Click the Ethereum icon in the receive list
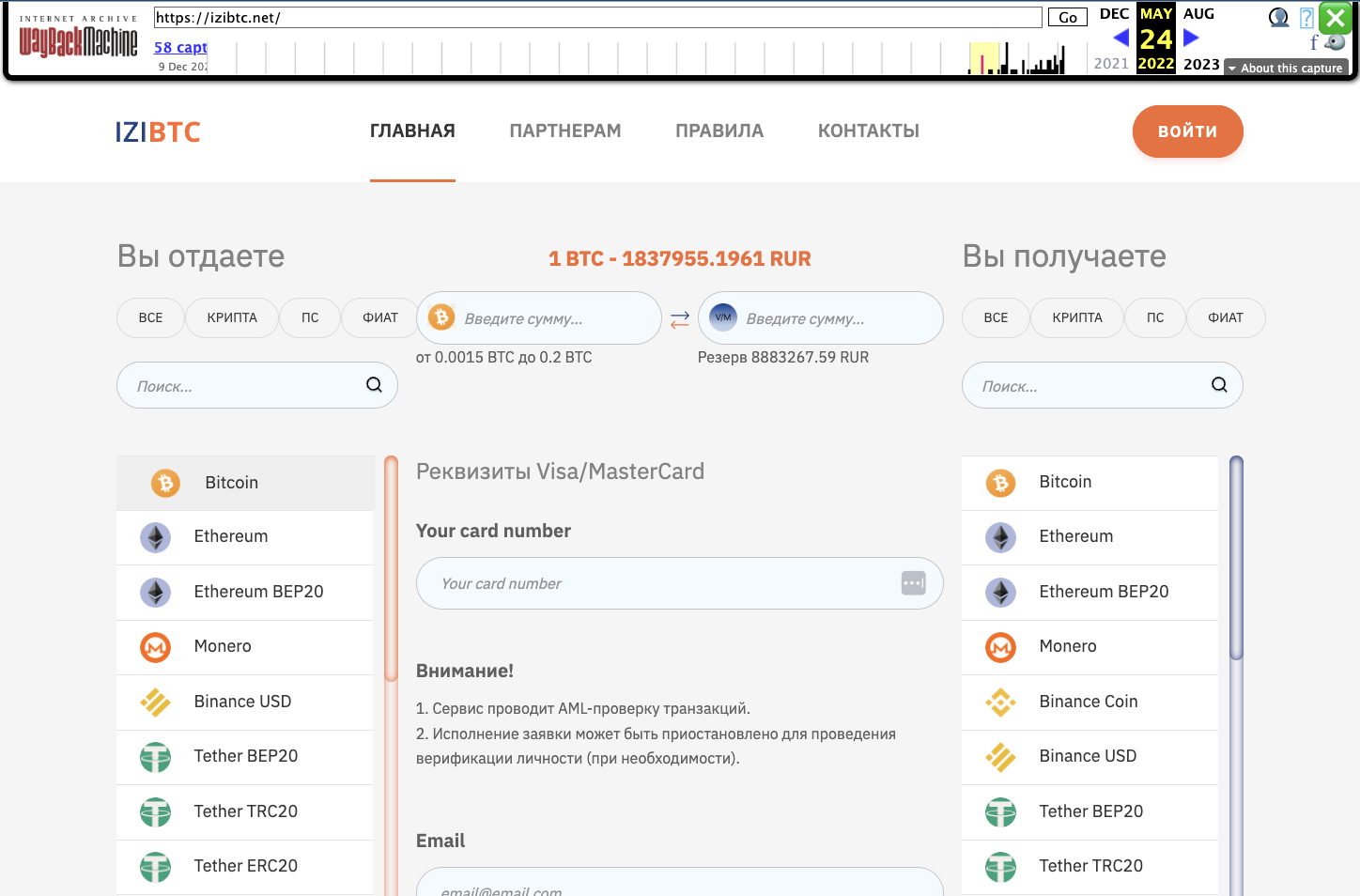The height and width of the screenshot is (896, 1360). 1000,537
